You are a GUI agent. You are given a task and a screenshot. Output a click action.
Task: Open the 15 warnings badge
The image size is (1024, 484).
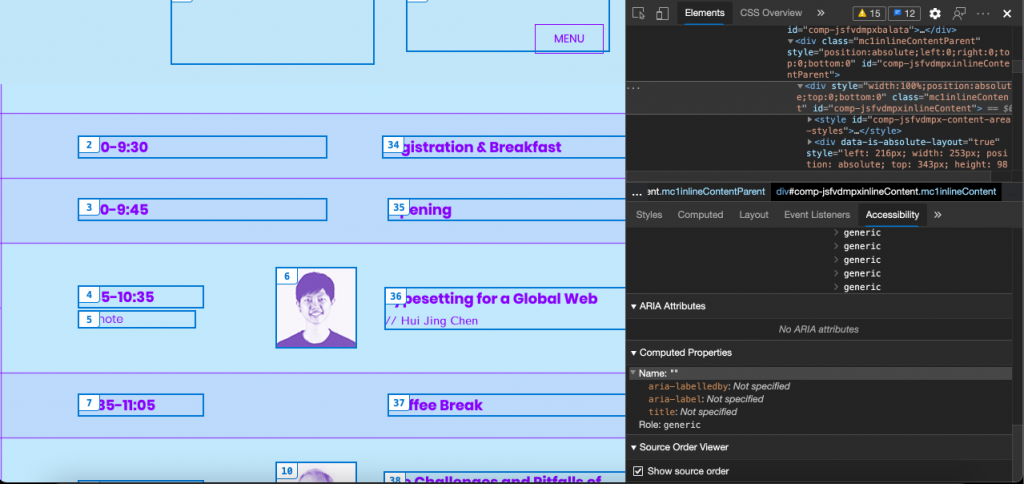coord(869,14)
